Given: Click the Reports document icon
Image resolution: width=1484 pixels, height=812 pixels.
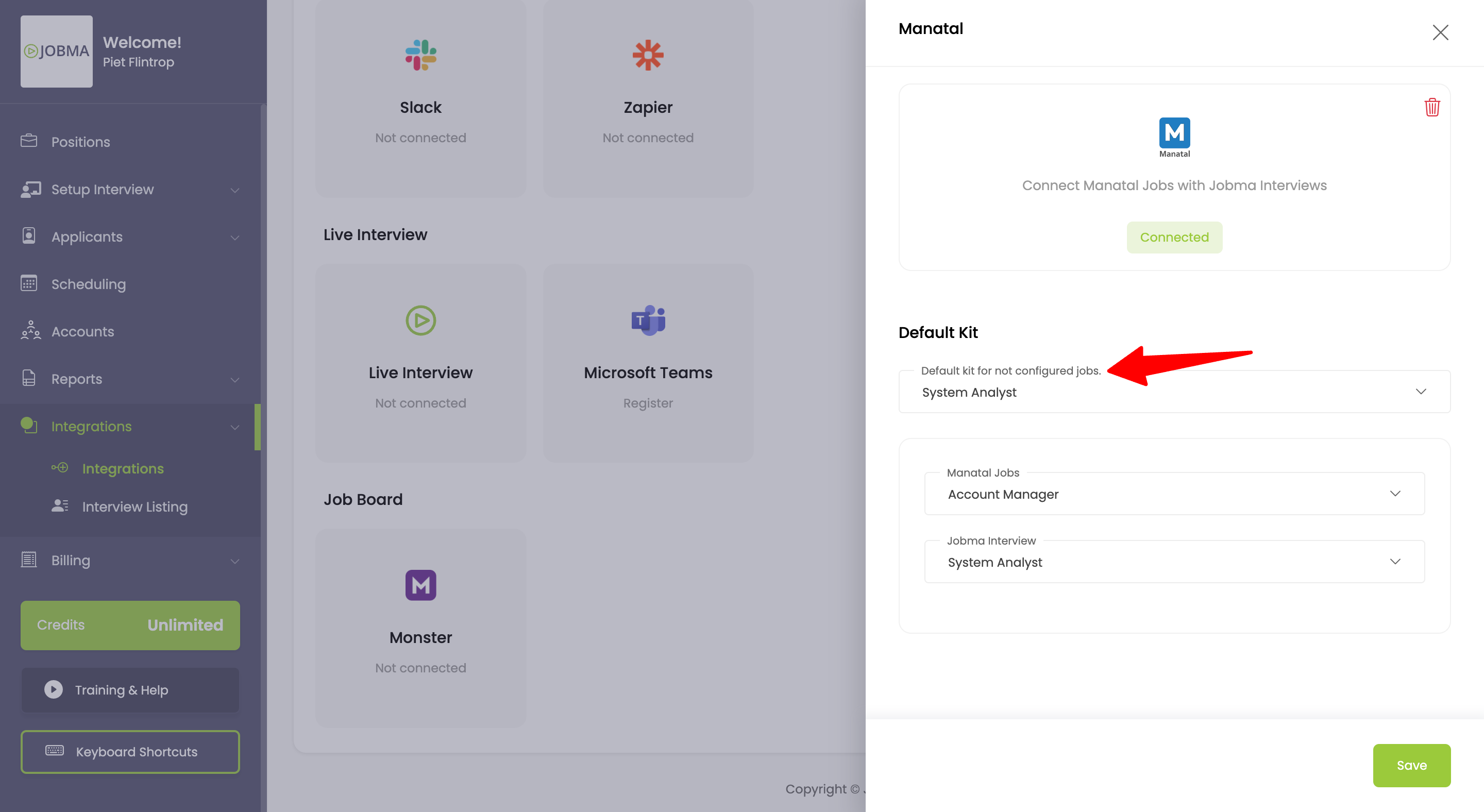Looking at the screenshot, I should click(x=29, y=378).
